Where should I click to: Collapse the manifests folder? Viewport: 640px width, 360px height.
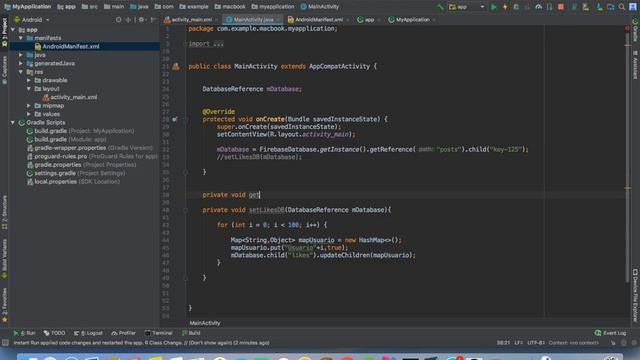pyautogui.click(x=21, y=38)
